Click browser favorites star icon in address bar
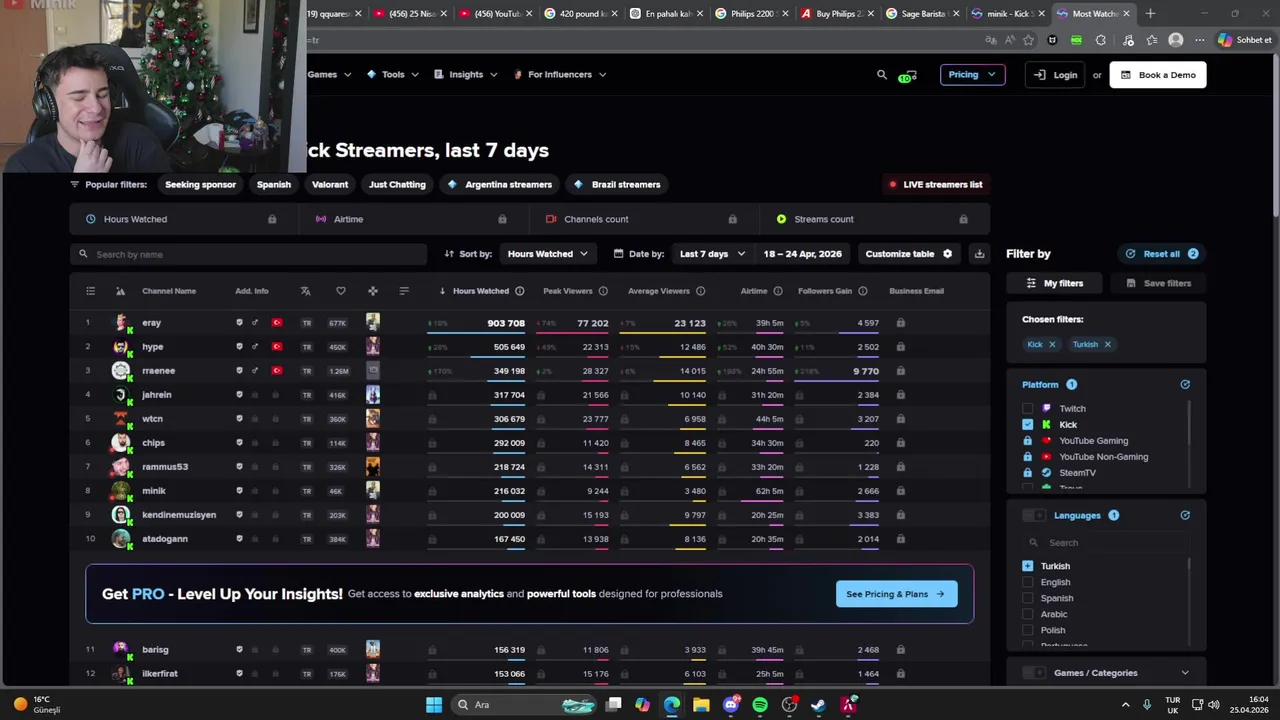The image size is (1280, 720). [1028, 40]
